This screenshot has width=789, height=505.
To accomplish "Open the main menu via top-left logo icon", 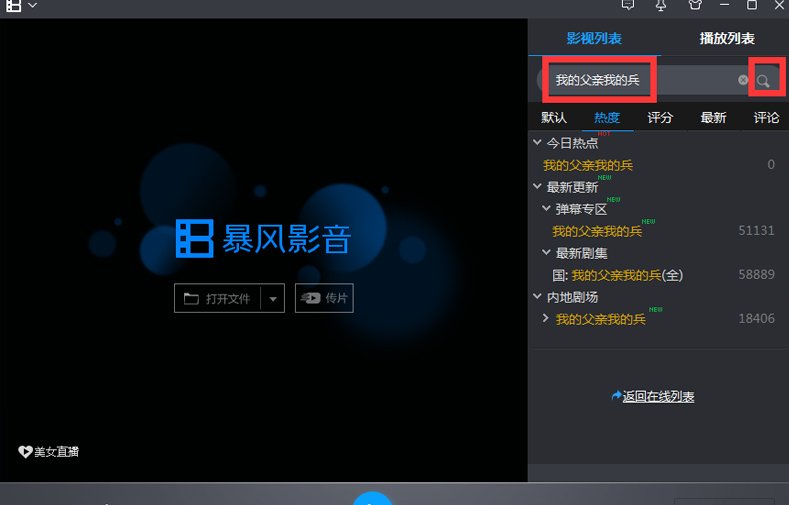I will click(x=14, y=5).
